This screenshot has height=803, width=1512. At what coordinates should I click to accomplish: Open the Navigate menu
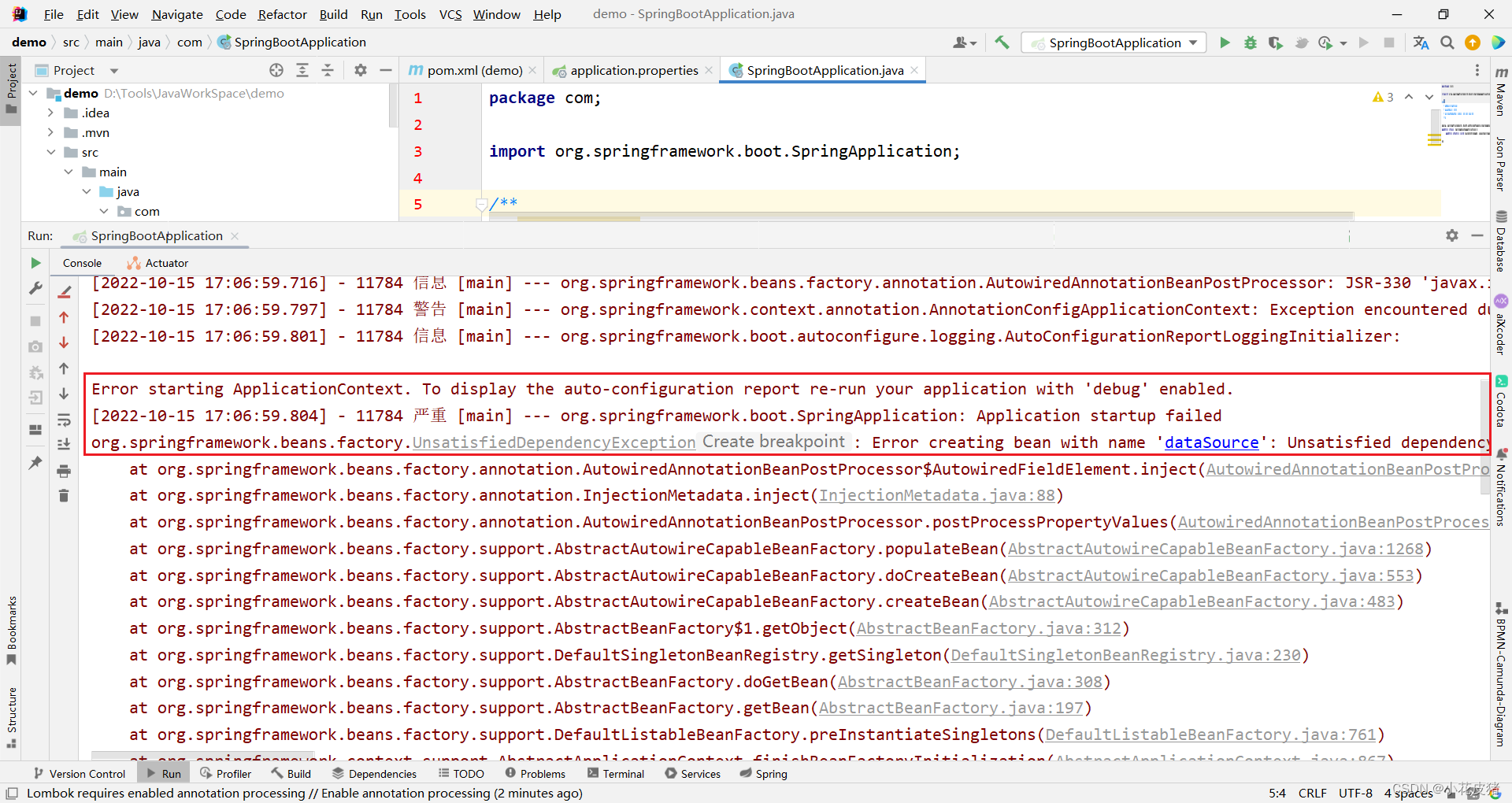[x=177, y=14]
